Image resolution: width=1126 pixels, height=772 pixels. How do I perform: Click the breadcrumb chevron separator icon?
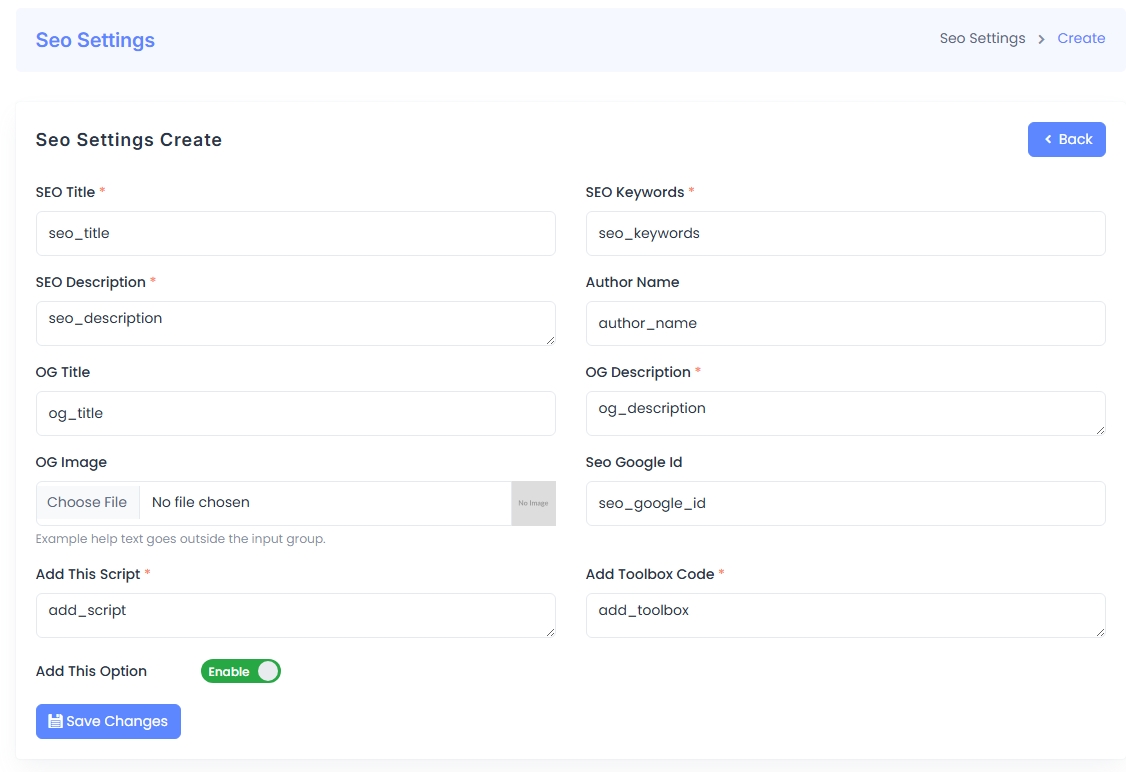tap(1041, 39)
